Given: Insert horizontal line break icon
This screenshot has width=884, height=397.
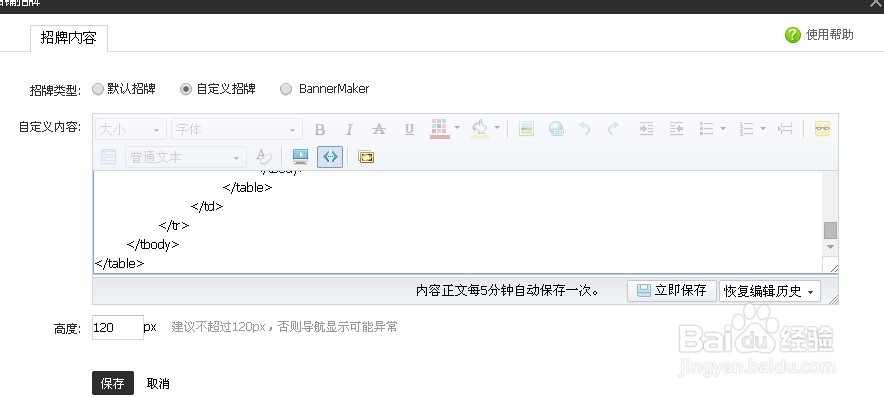Looking at the screenshot, I should click(785, 129).
